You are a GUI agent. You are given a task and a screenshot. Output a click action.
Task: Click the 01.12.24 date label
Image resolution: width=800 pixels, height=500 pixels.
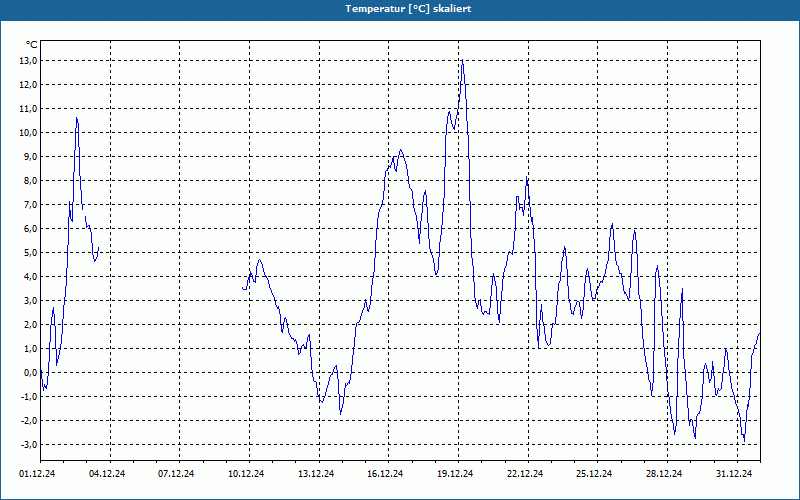[37, 474]
